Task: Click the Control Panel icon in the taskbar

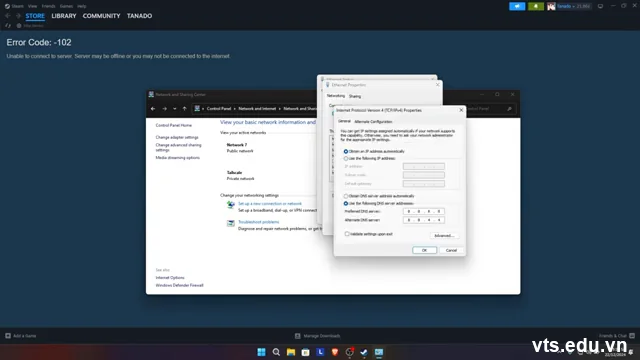Action: tap(379, 352)
